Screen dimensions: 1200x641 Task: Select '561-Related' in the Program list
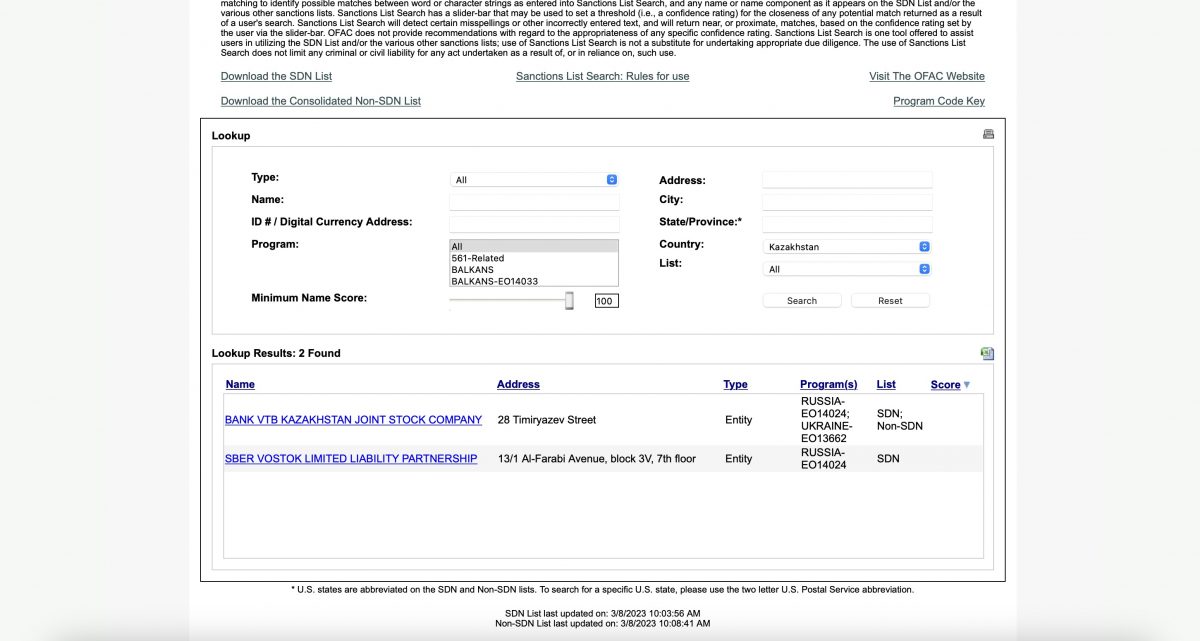[534, 258]
